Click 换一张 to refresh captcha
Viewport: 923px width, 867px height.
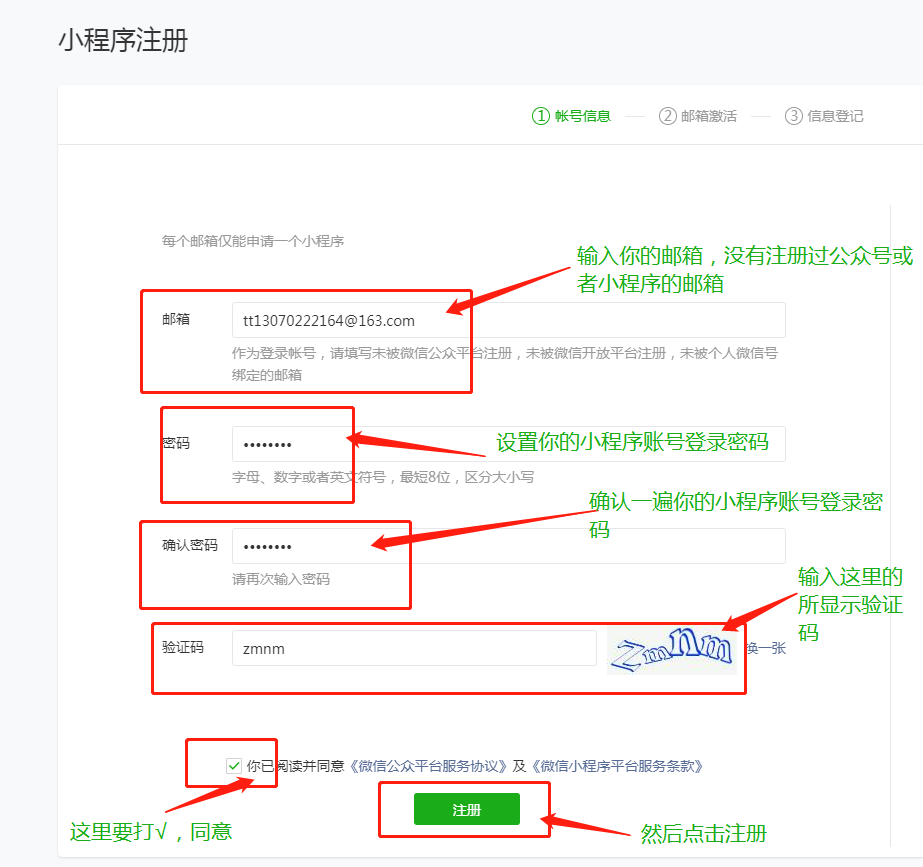point(766,648)
